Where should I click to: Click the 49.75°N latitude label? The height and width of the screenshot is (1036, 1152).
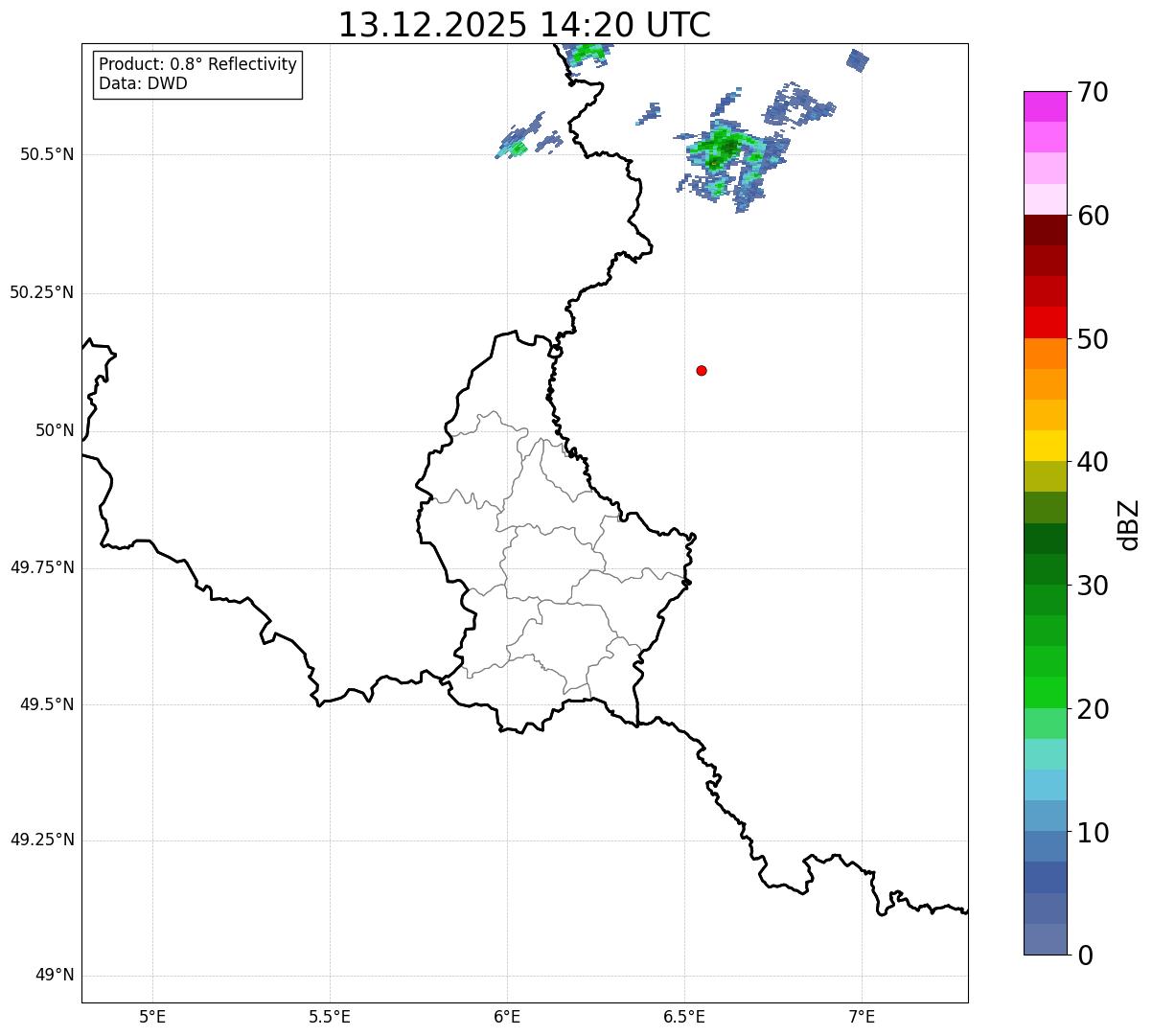pyautogui.click(x=41, y=567)
